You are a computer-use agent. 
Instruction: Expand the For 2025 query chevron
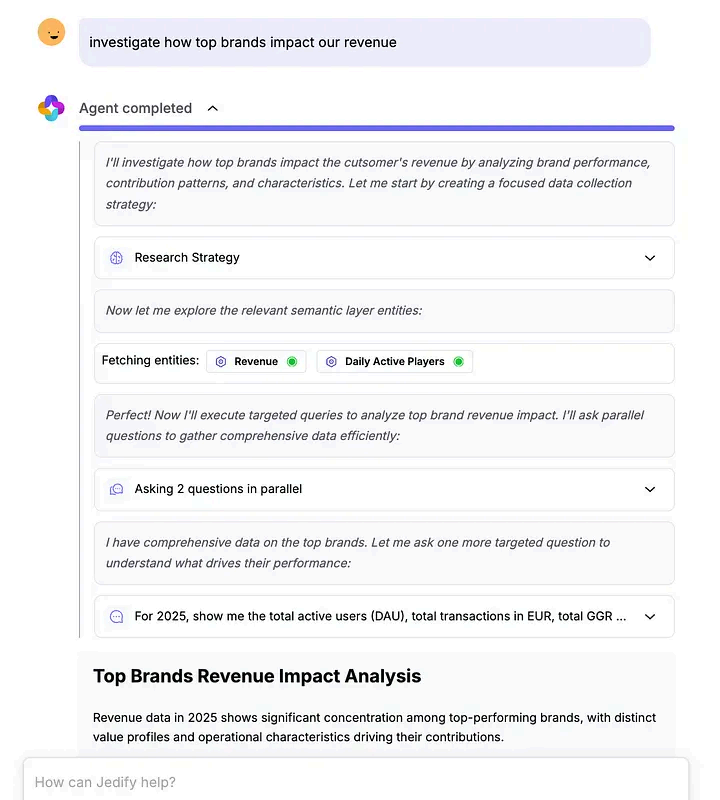tap(650, 616)
